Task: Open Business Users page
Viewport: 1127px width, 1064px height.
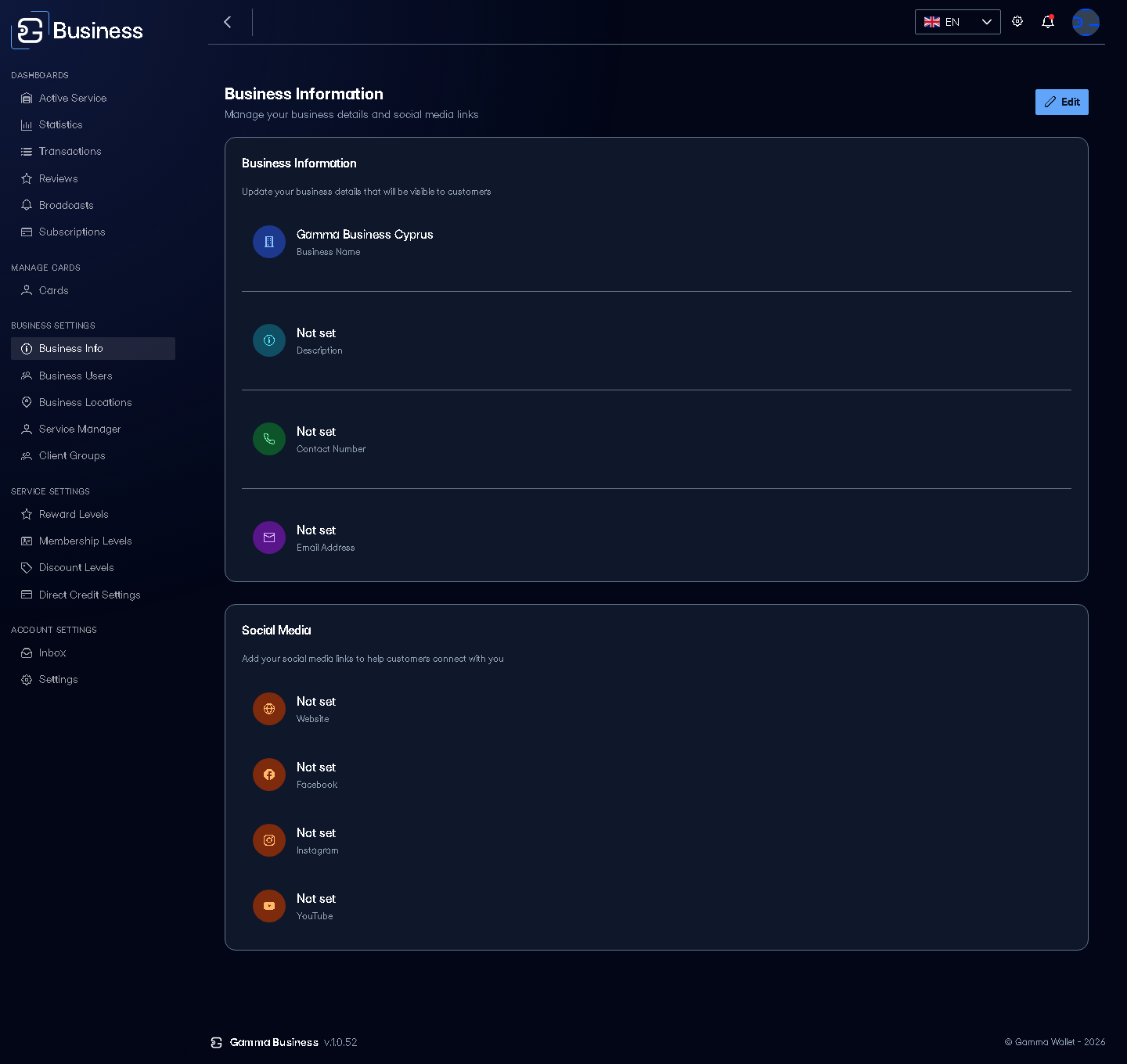Action: (93, 376)
